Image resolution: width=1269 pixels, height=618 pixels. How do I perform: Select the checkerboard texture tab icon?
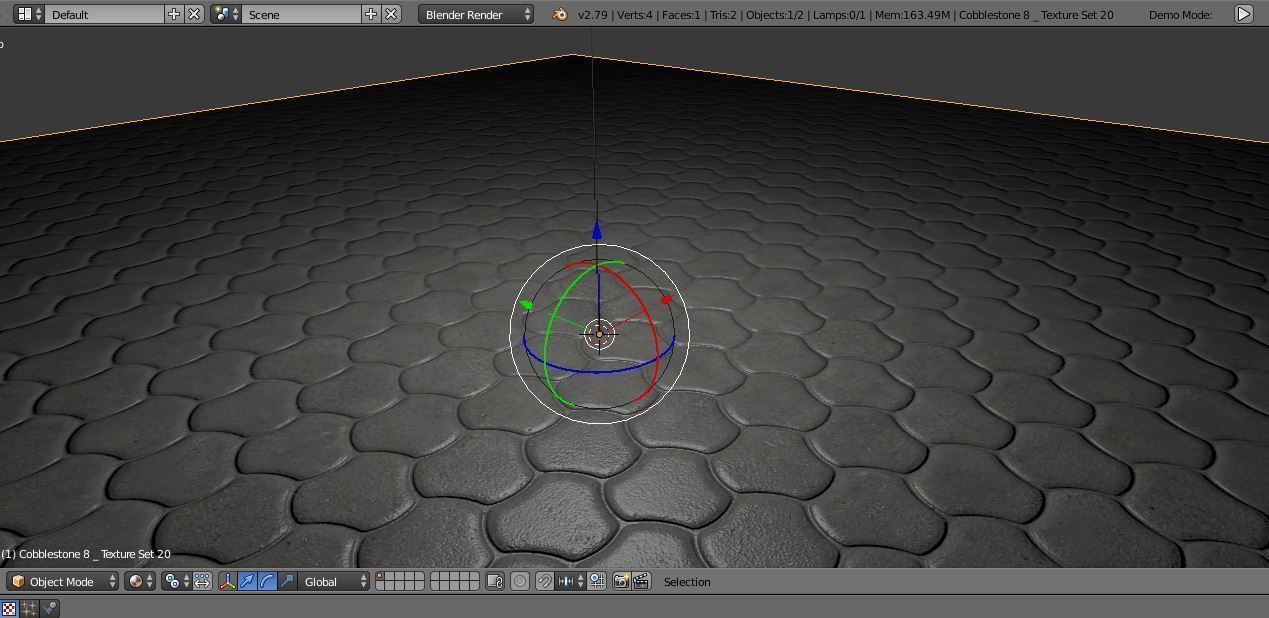coord(9,607)
